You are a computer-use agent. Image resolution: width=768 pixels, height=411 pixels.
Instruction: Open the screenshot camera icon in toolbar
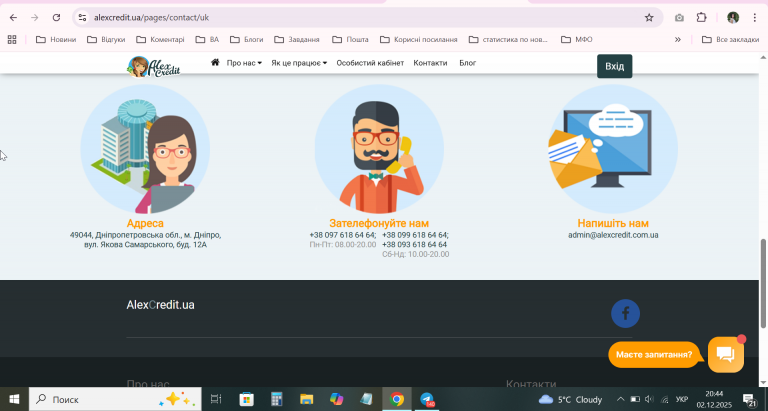(x=679, y=18)
